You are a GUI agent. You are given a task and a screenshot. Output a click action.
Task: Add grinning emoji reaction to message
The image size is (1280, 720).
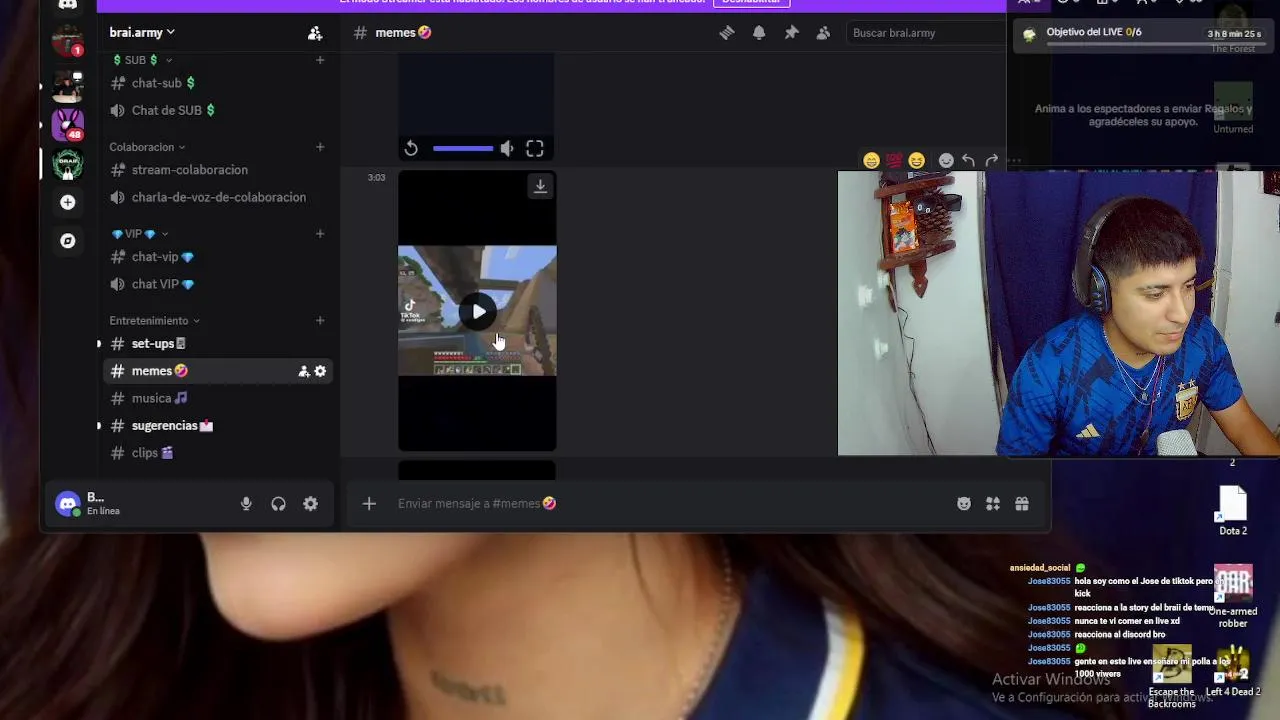[x=871, y=160]
